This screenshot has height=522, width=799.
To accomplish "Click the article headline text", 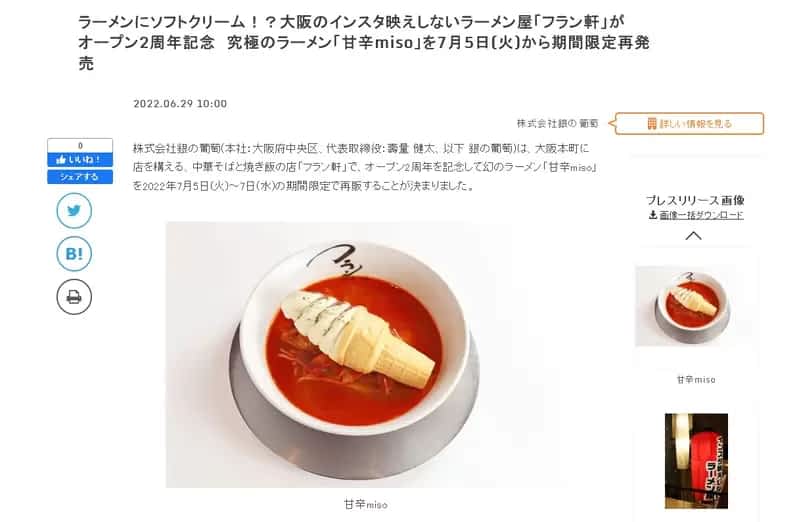I will click(x=364, y=43).
